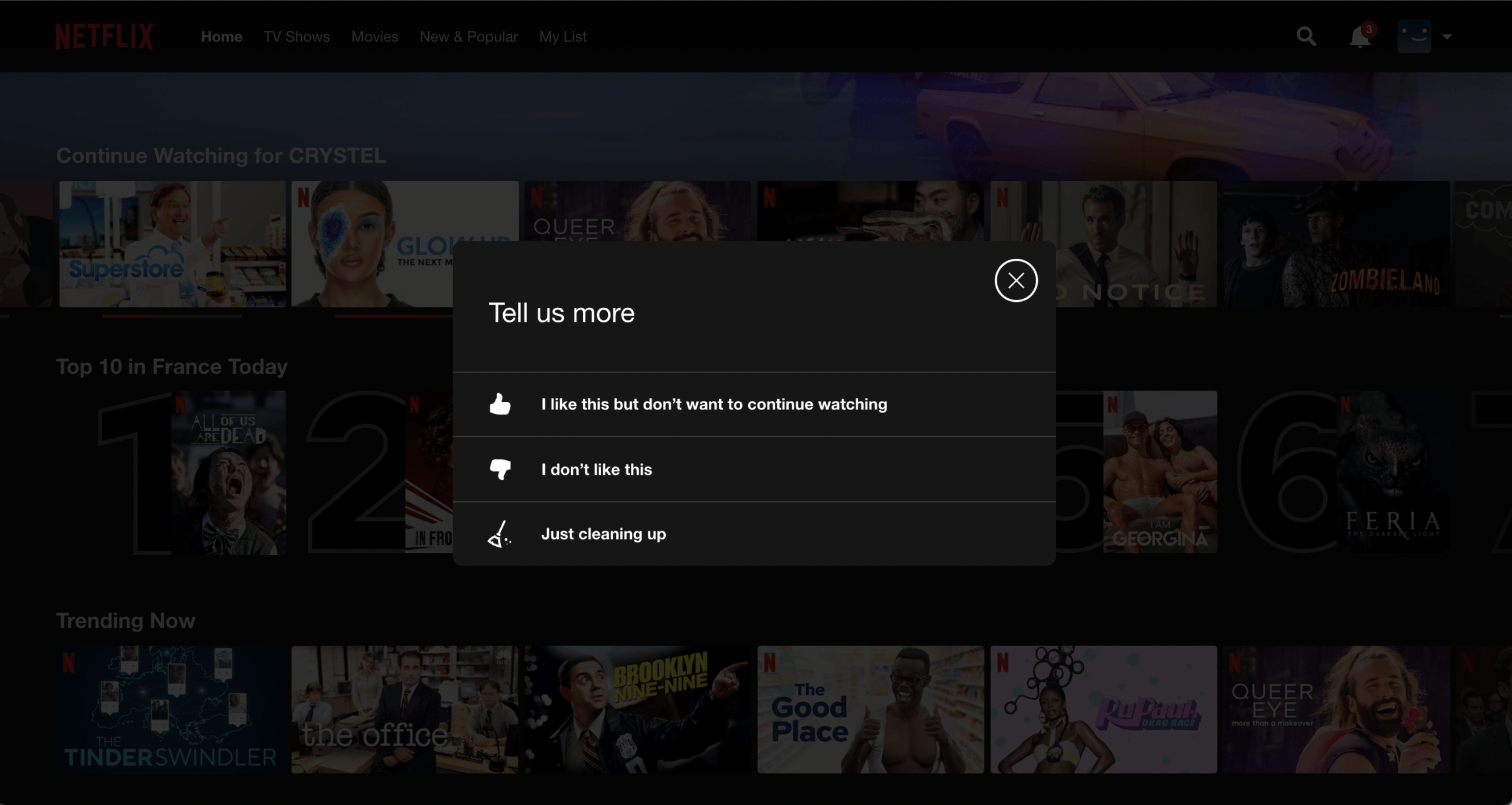The image size is (1512, 805).
Task: Click the profile avatar icon
Action: tap(1414, 36)
